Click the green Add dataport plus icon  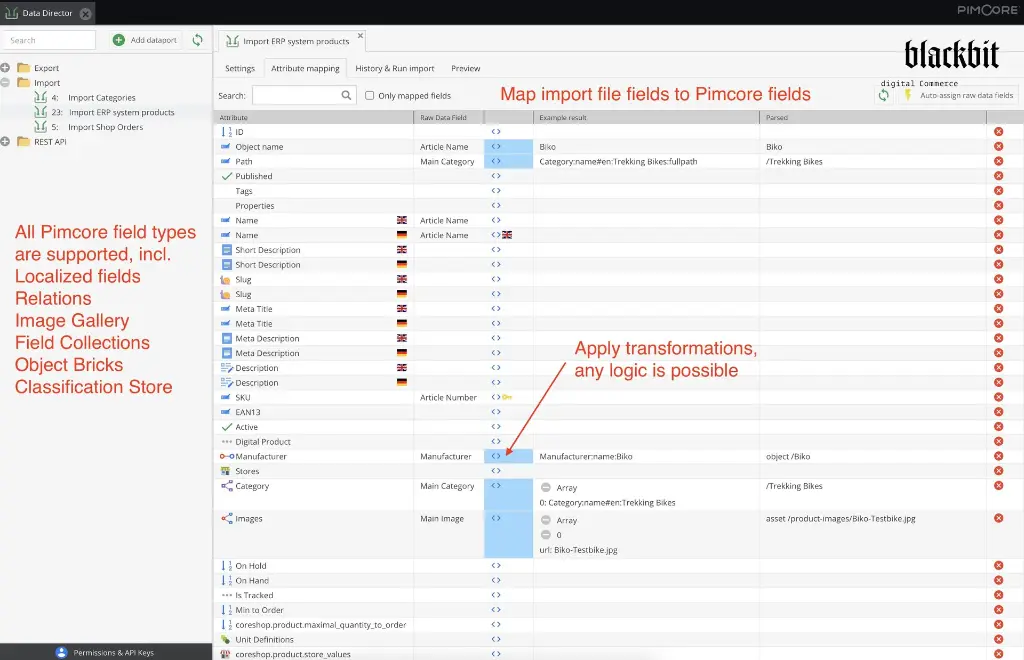point(119,40)
